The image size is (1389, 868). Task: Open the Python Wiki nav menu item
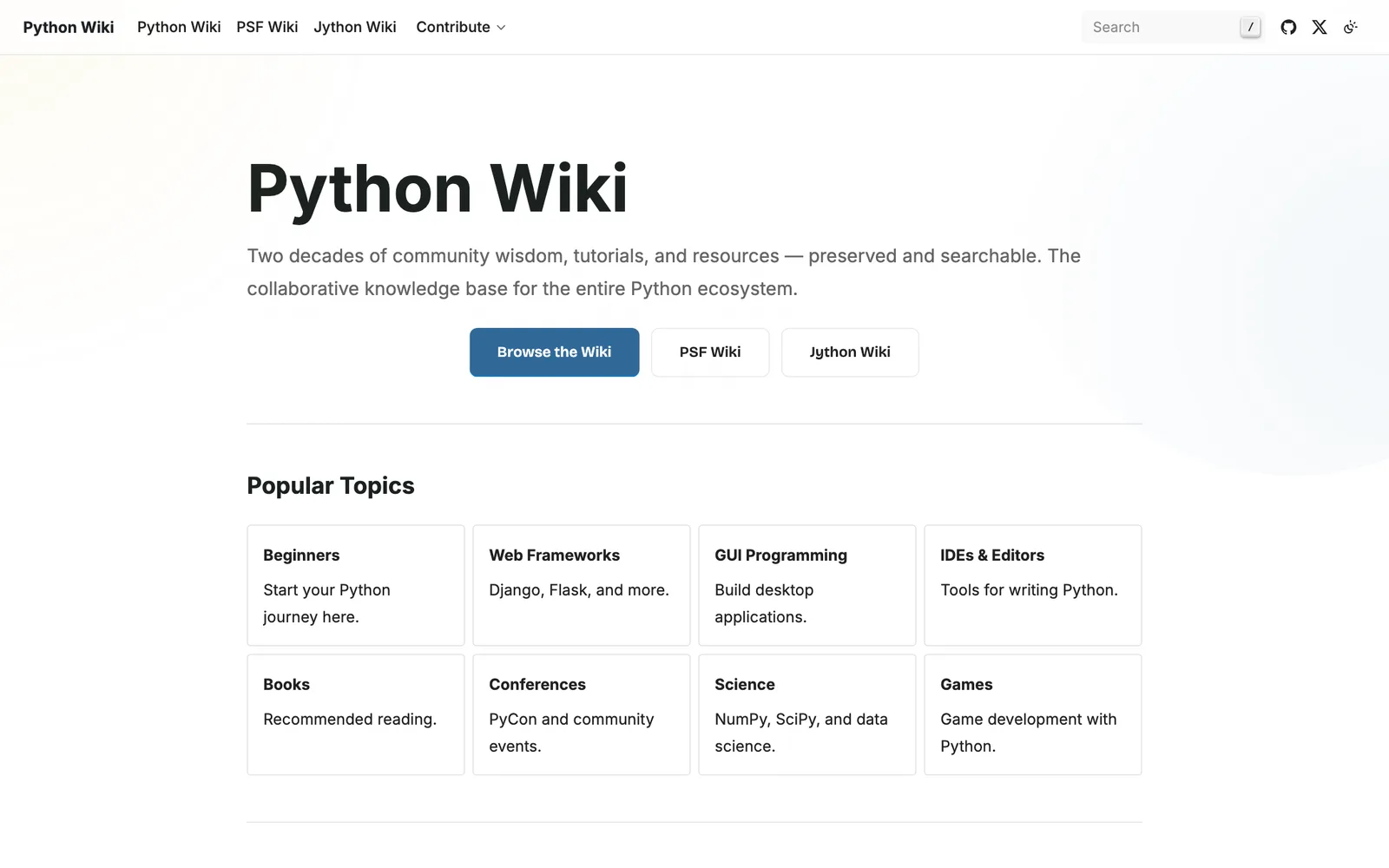pyautogui.click(x=179, y=27)
